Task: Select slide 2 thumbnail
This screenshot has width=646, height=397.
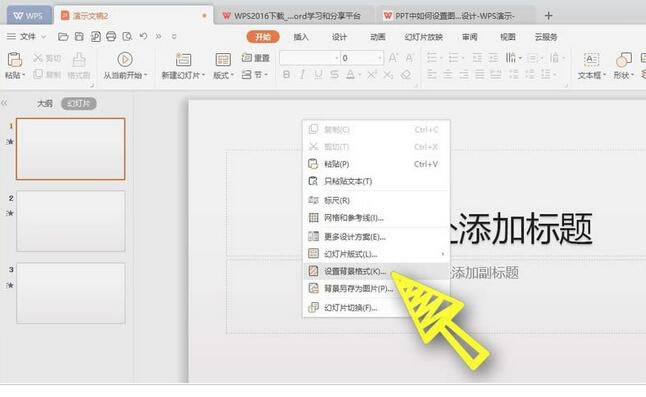Action: [x=70, y=221]
